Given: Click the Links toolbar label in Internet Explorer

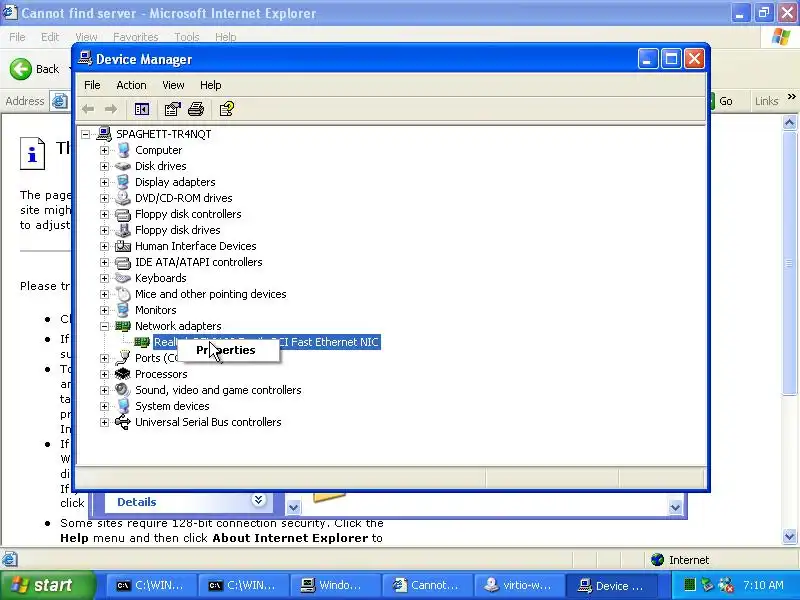Looking at the screenshot, I should click(766, 101).
